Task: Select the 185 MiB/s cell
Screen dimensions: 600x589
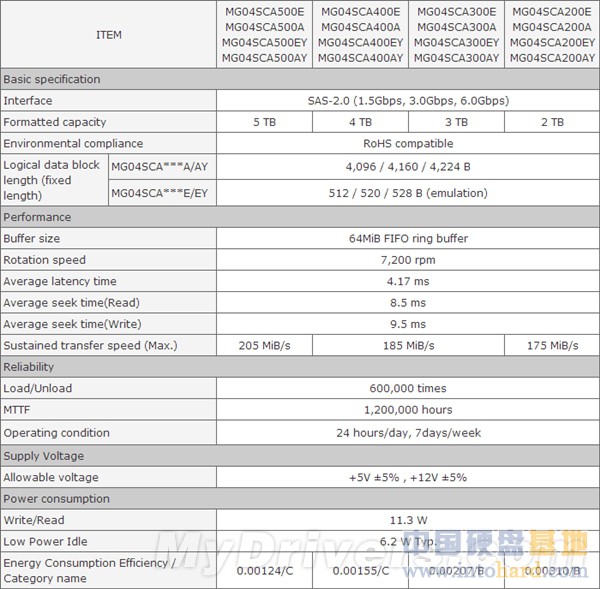Action: [x=408, y=346]
